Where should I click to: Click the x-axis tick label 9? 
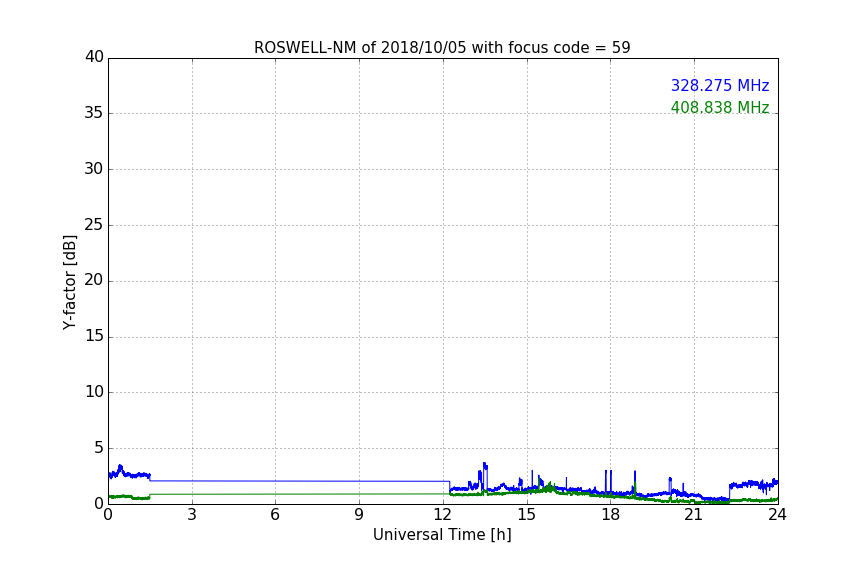(x=359, y=515)
